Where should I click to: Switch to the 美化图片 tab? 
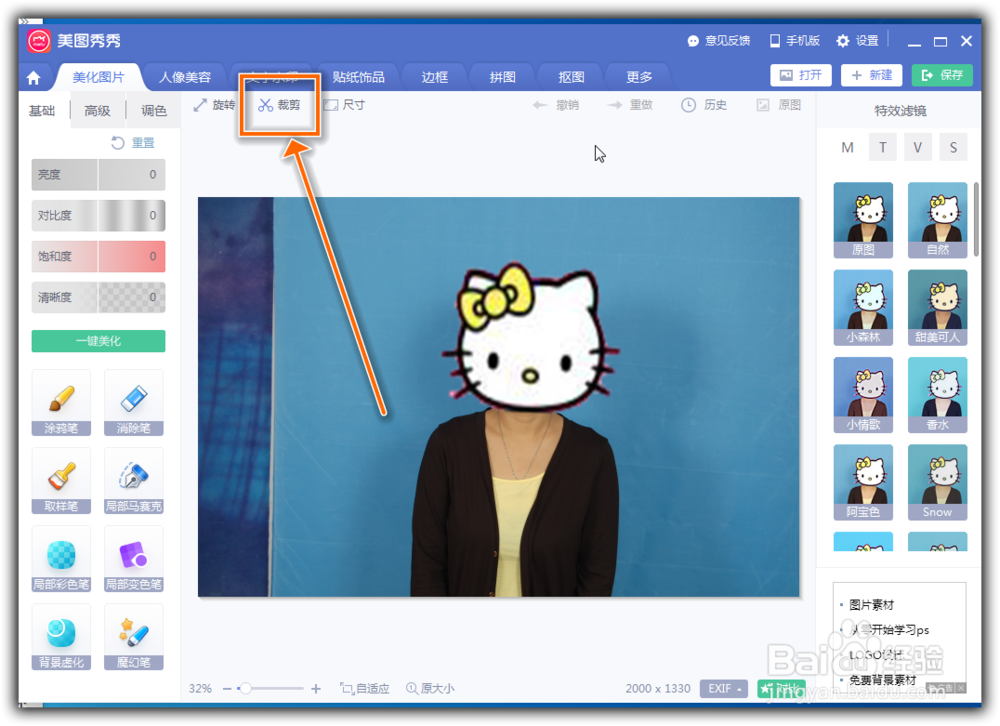click(98, 77)
